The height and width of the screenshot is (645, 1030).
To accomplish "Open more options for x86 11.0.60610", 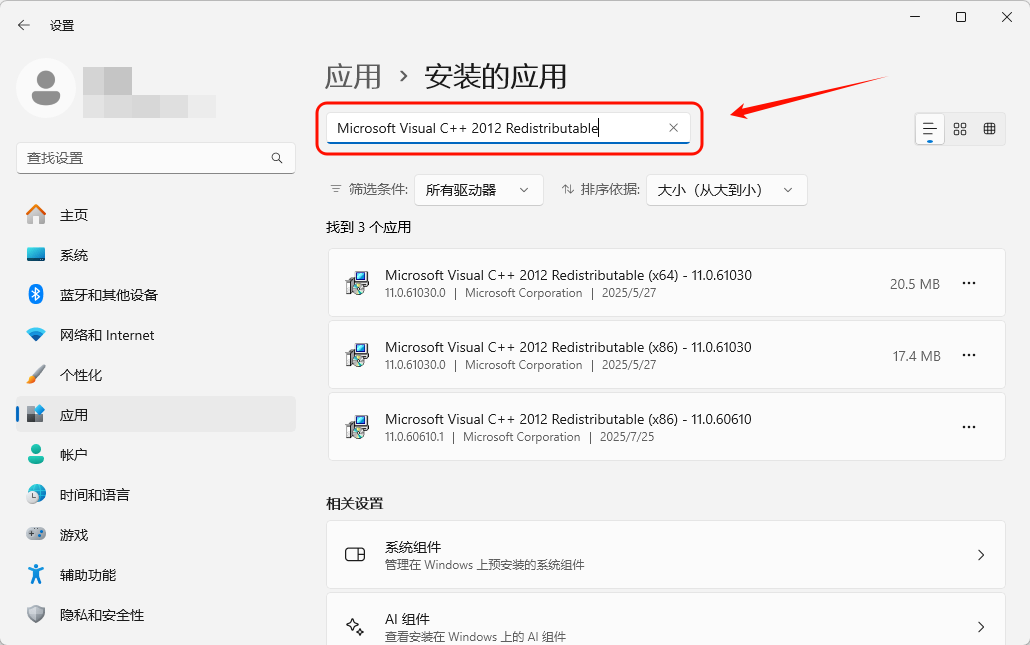I will [x=969, y=427].
